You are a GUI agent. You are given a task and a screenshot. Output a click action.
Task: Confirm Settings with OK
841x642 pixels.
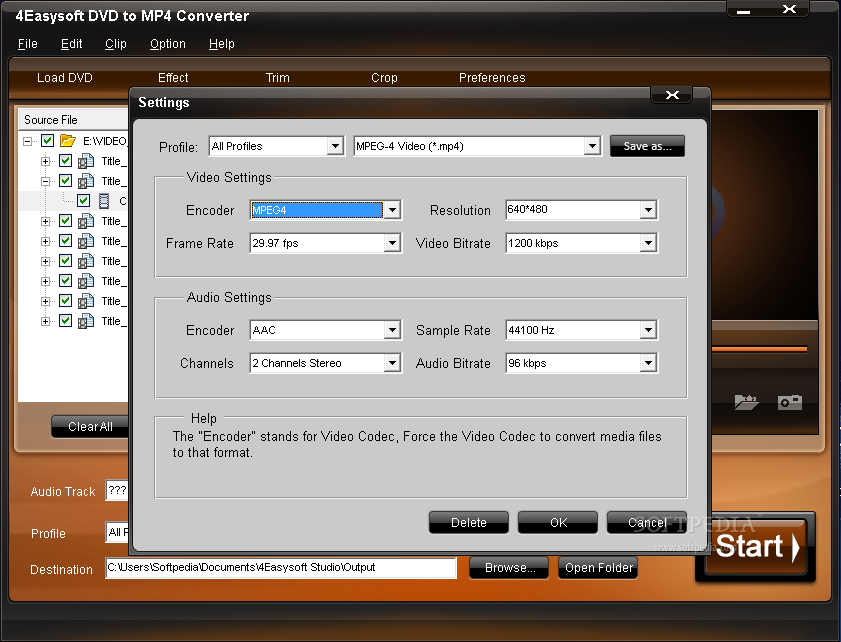pyautogui.click(x=558, y=522)
